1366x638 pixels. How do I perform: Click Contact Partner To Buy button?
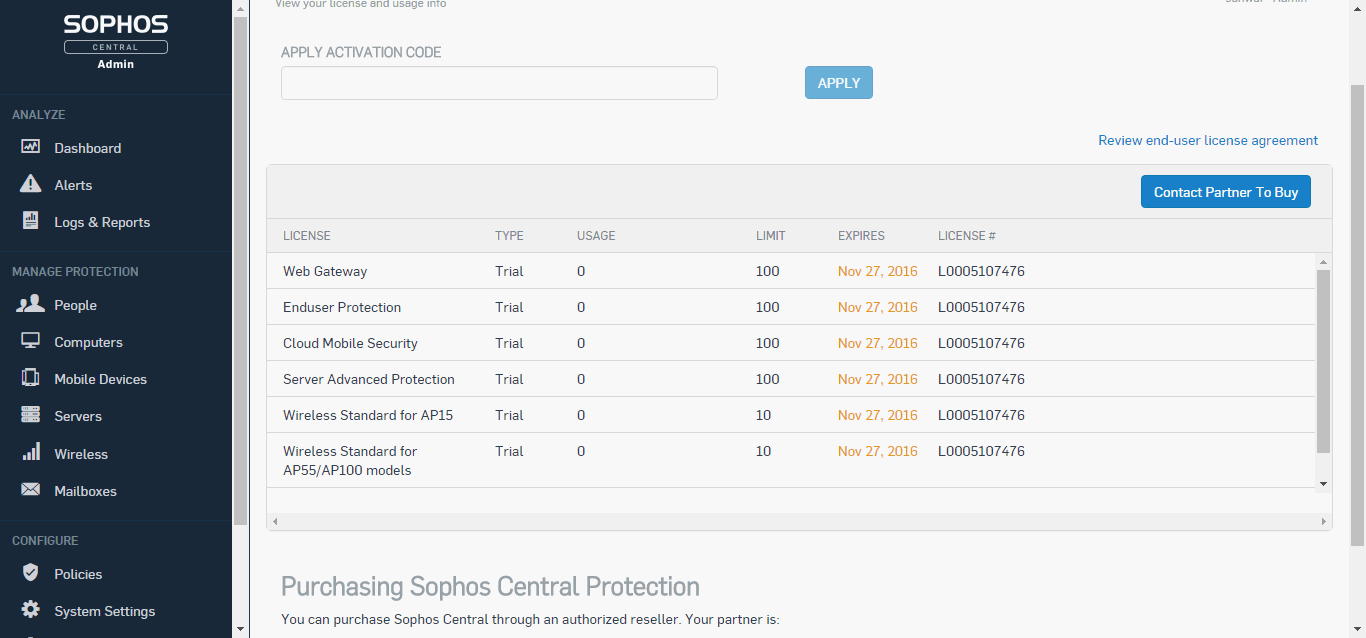click(1226, 192)
